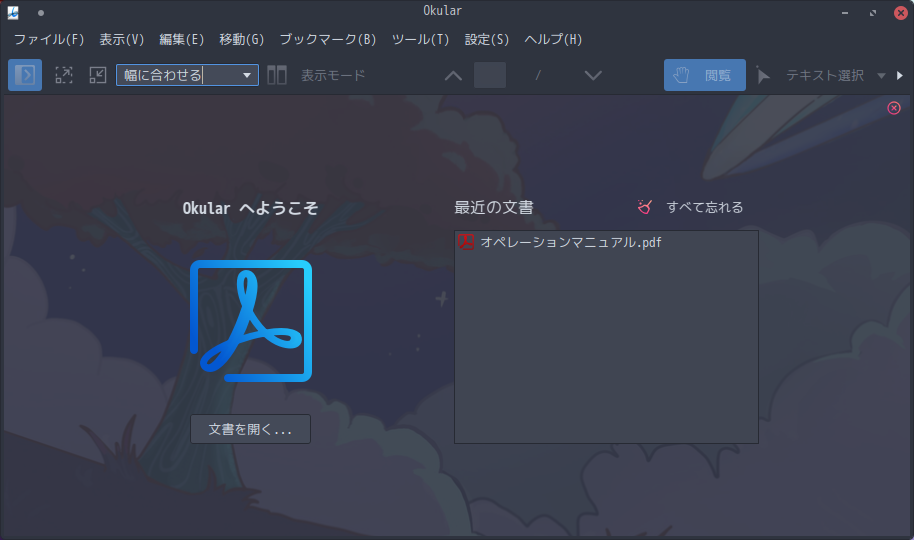Open the 移動(G) menu
This screenshot has width=914, height=540.
click(241, 39)
